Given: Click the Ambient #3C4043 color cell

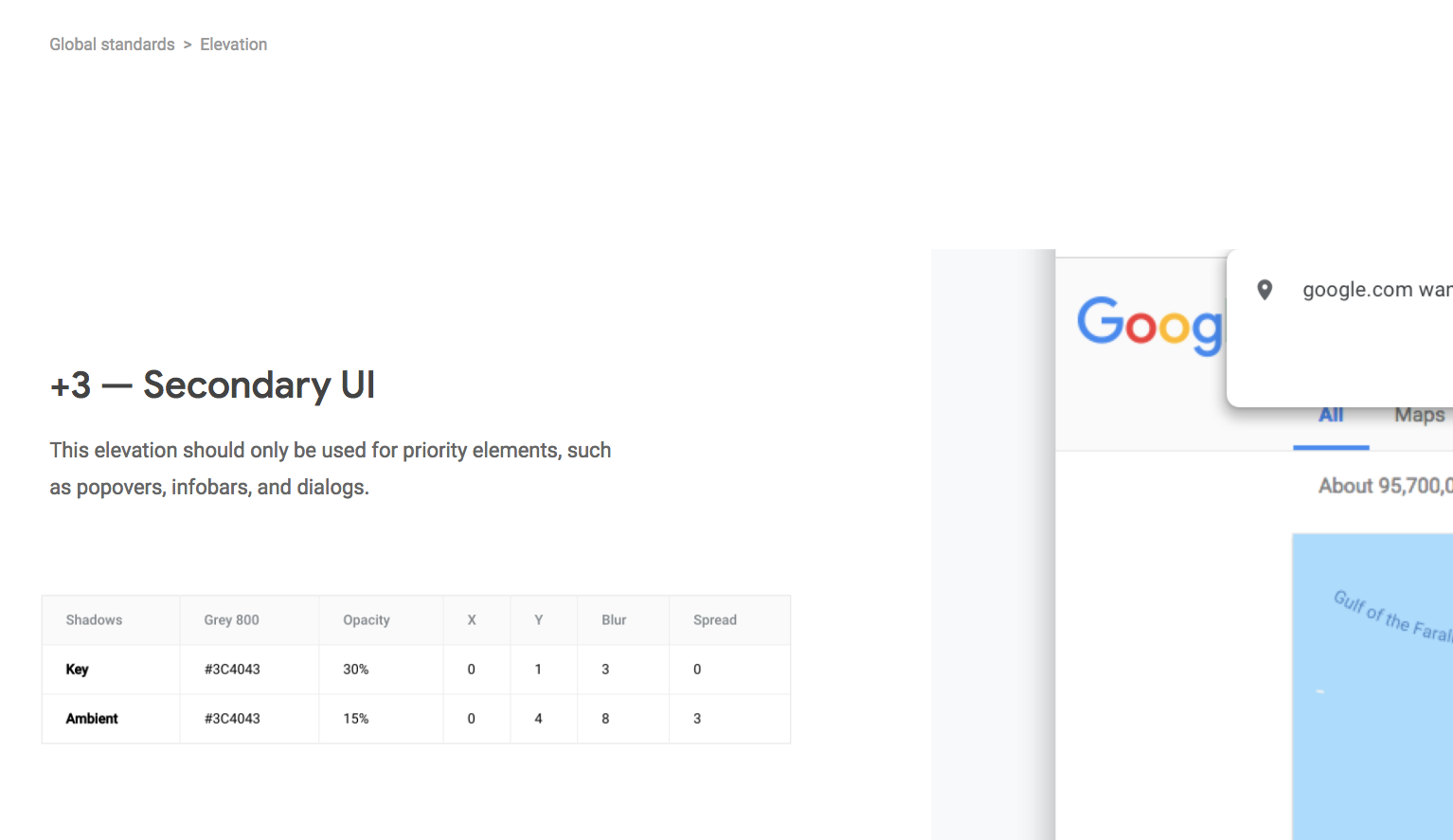Looking at the screenshot, I should pos(232,719).
